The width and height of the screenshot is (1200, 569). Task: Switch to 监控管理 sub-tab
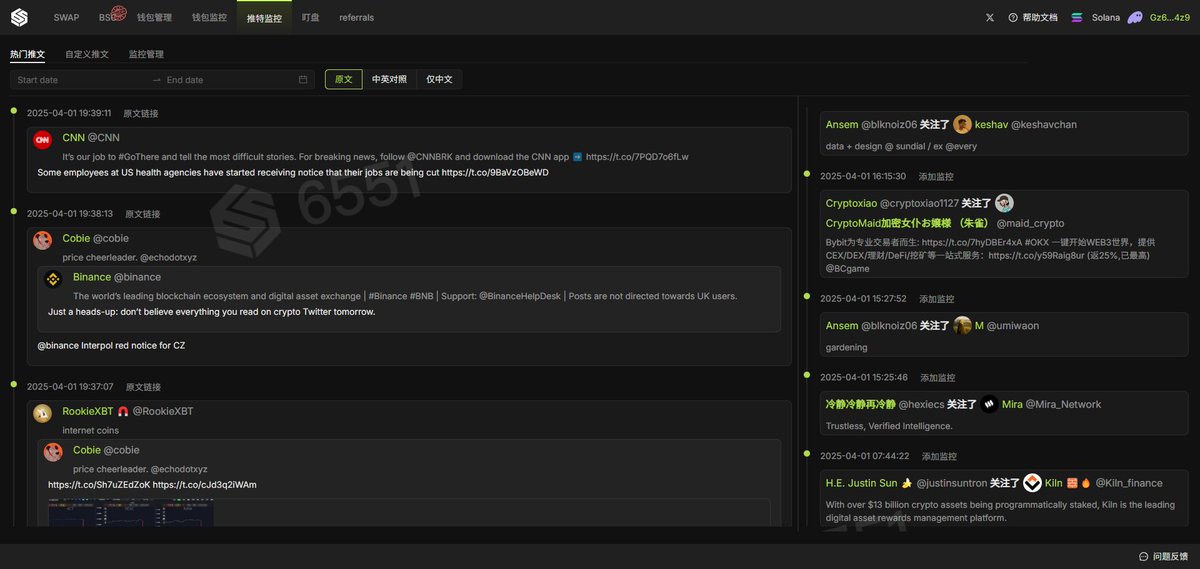(146, 54)
